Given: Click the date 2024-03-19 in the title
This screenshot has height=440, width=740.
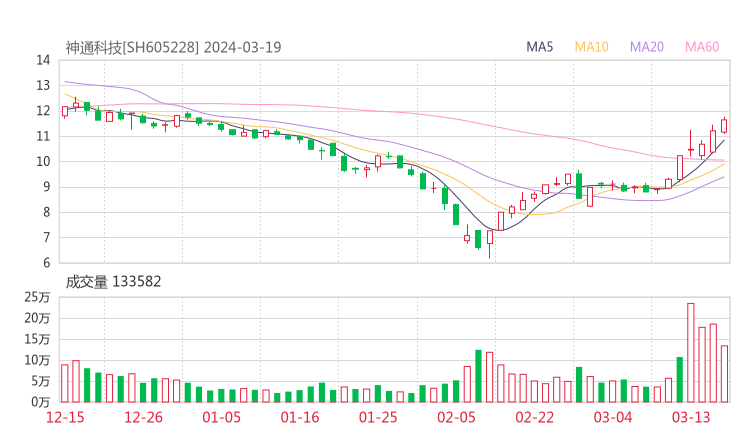Looking at the screenshot, I should (x=243, y=47).
